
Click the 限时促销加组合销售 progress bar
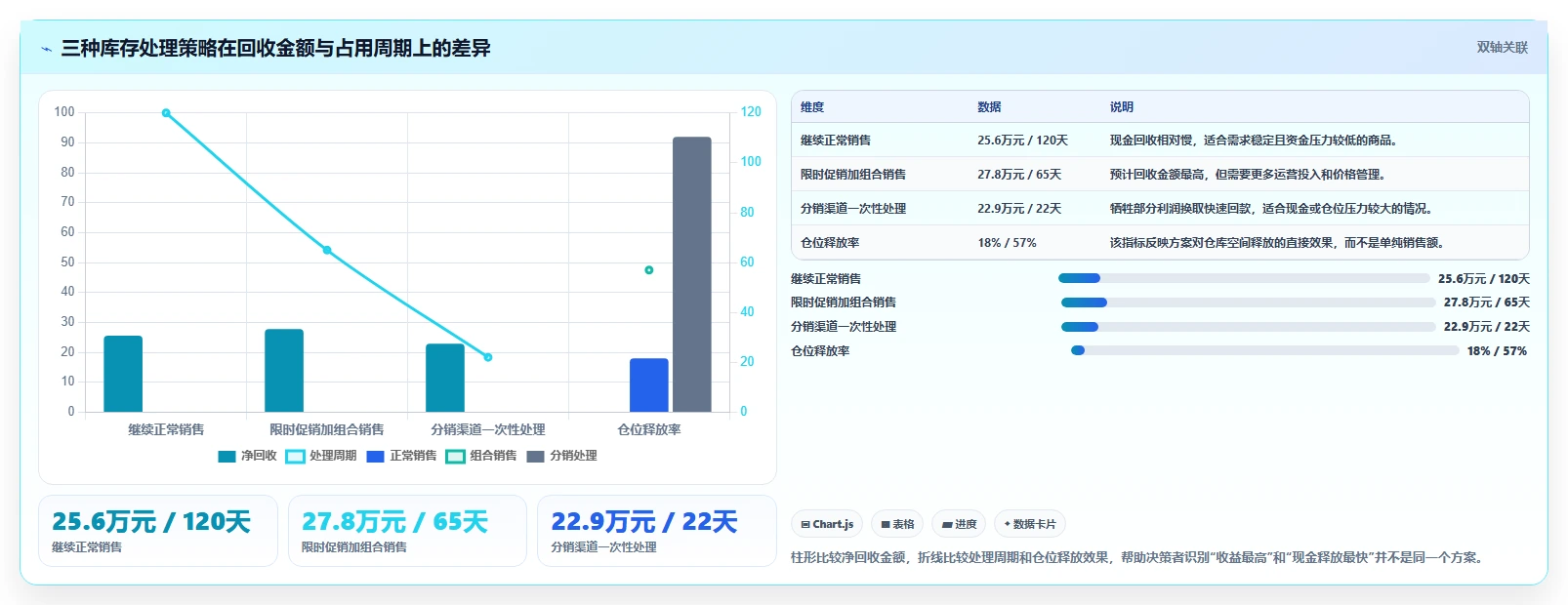point(1249,302)
